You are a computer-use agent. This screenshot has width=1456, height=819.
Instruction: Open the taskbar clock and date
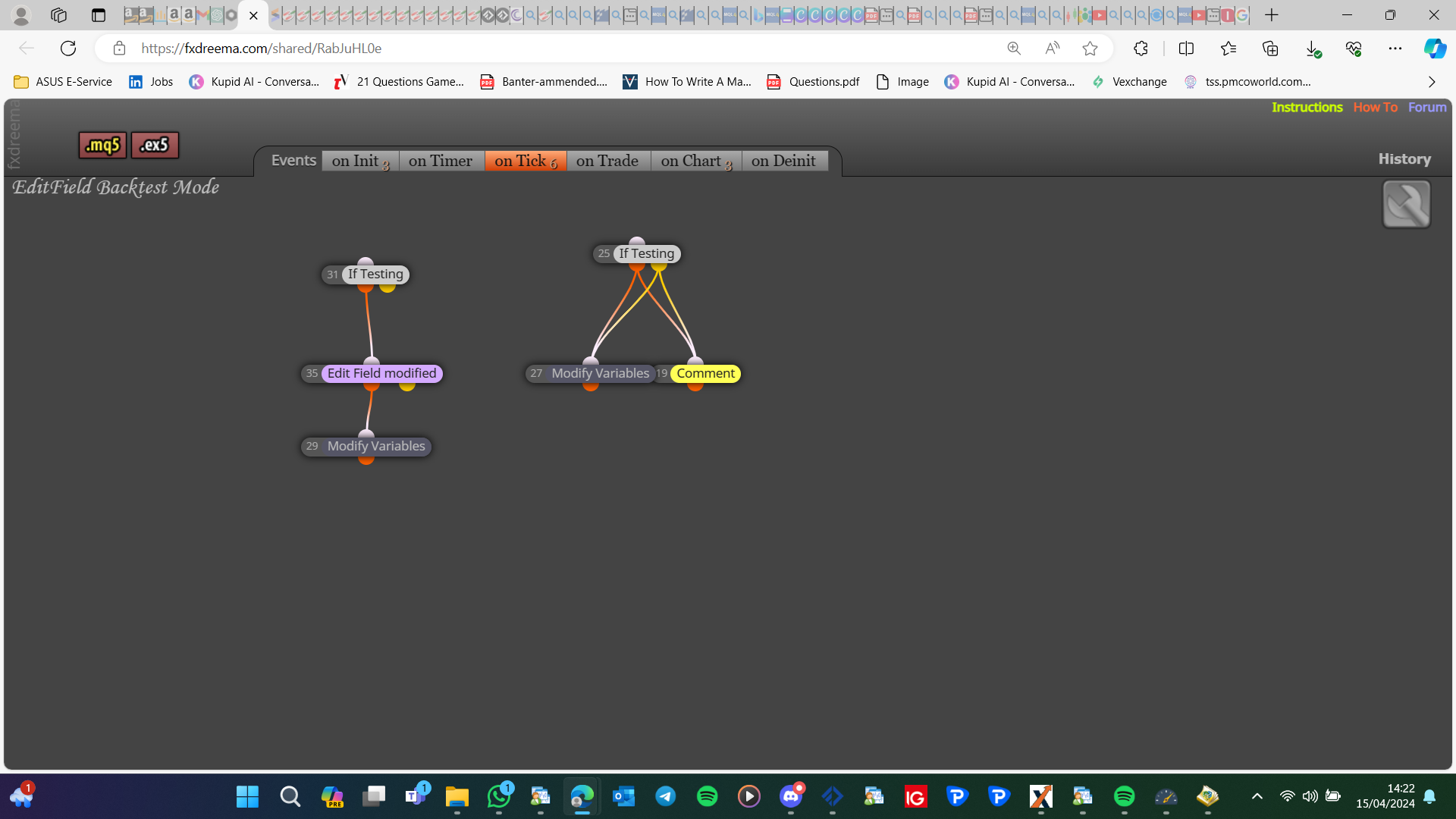coord(1385,796)
